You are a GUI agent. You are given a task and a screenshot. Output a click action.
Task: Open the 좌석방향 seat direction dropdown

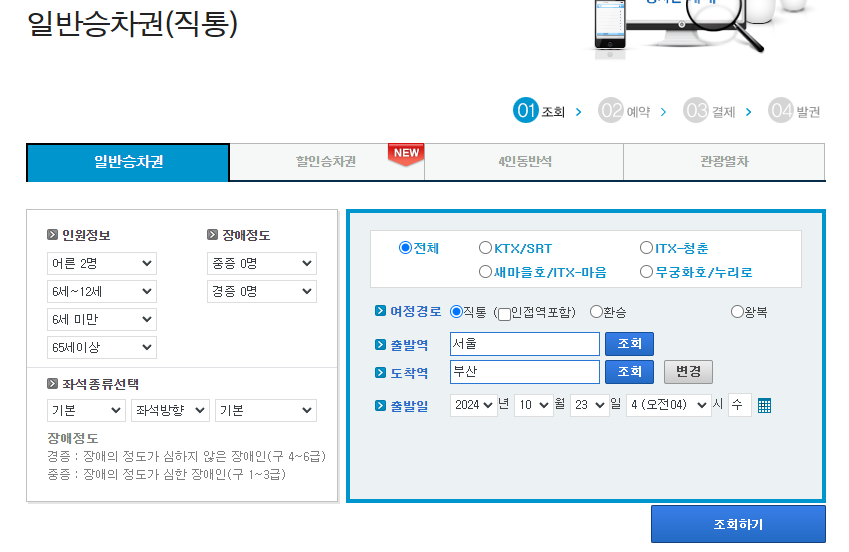coord(170,411)
